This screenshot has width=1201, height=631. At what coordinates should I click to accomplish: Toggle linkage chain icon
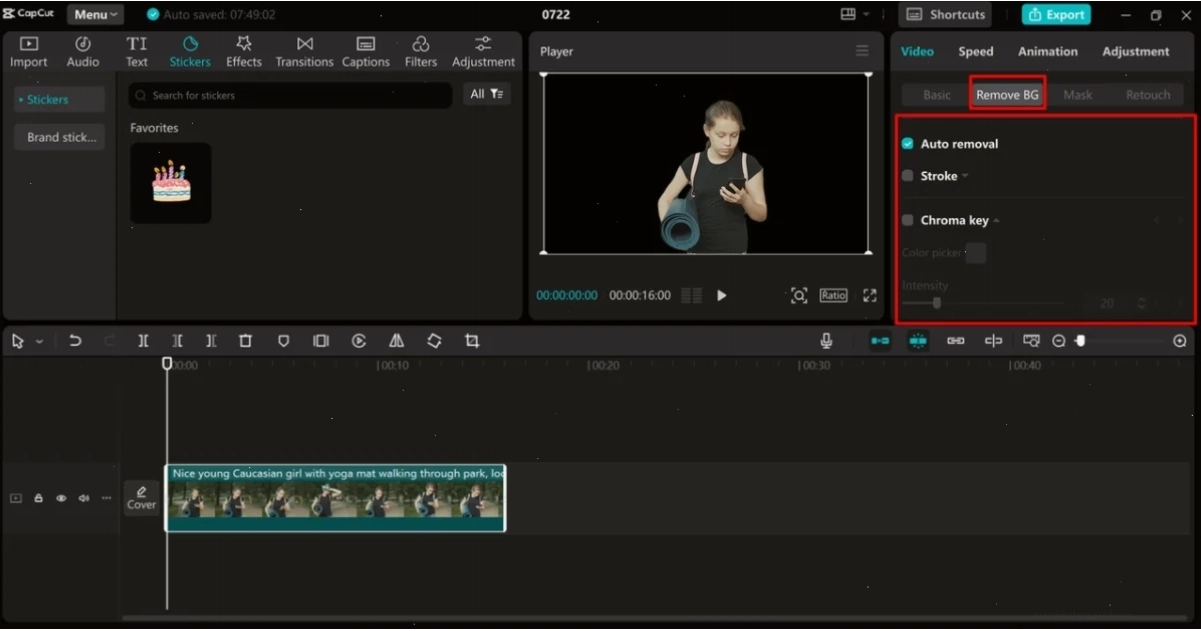(x=956, y=341)
